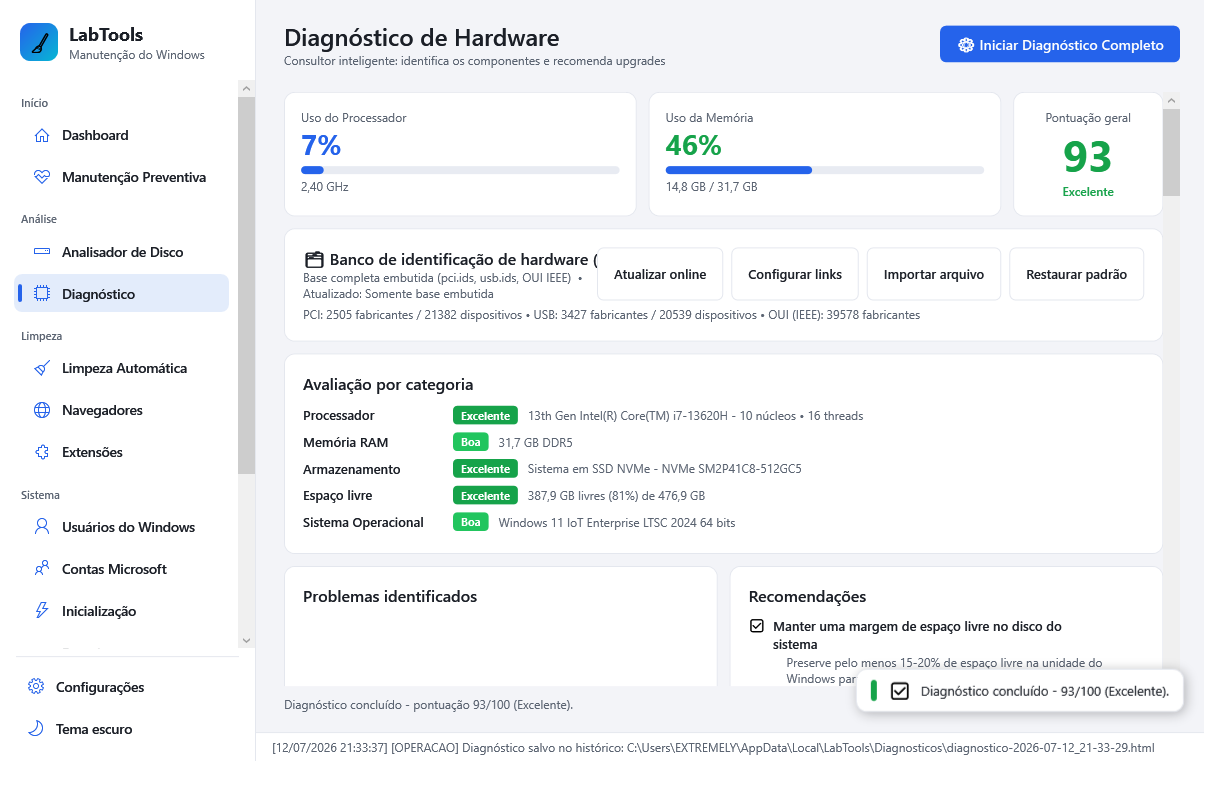
Task: Click the Manutenção Preventiva heart icon
Action: [42, 177]
